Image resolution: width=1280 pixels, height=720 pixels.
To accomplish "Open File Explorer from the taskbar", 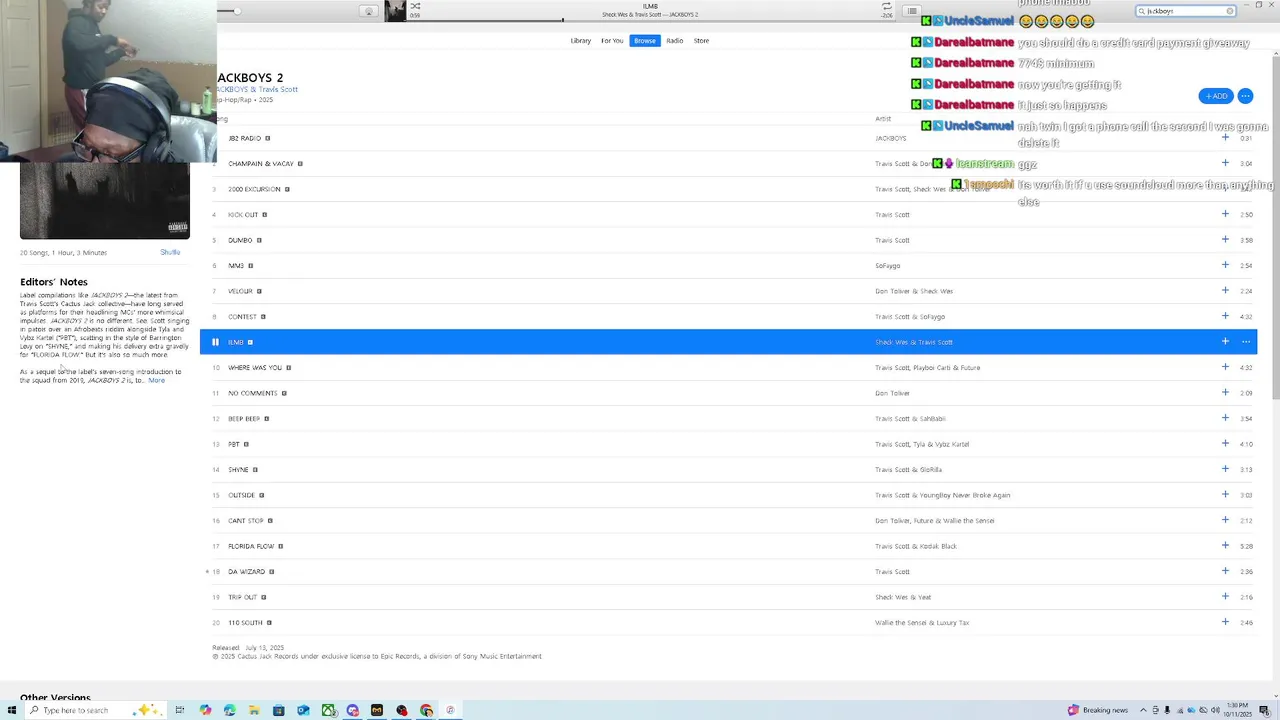I will [x=254, y=710].
